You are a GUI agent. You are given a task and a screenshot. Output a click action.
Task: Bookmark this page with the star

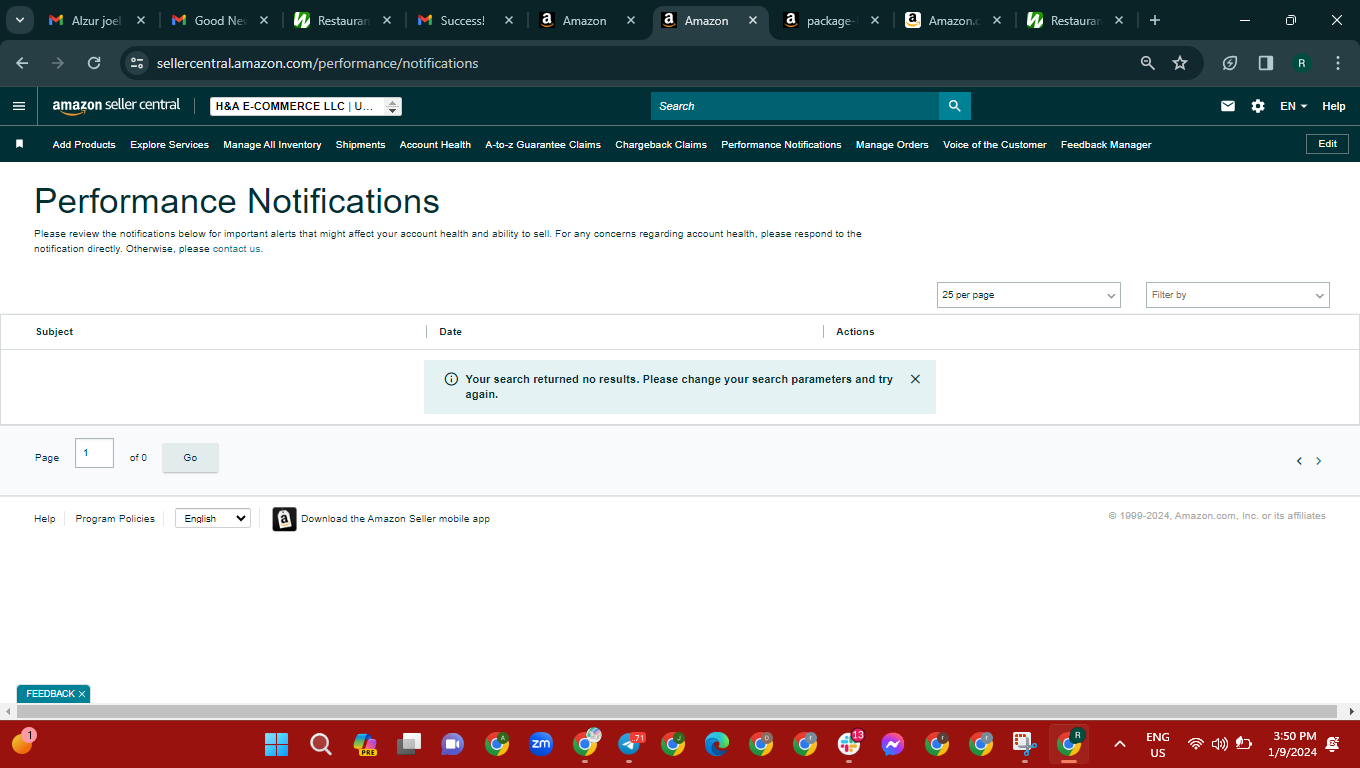[1180, 63]
